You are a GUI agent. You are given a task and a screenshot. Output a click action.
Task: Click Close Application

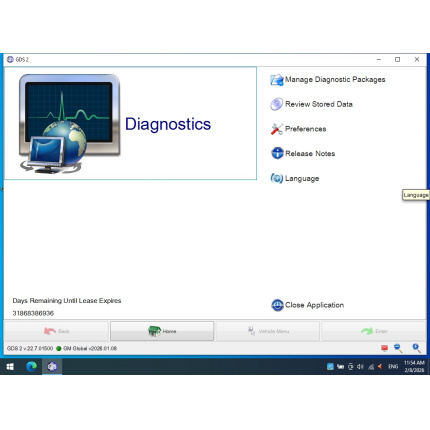click(307, 305)
